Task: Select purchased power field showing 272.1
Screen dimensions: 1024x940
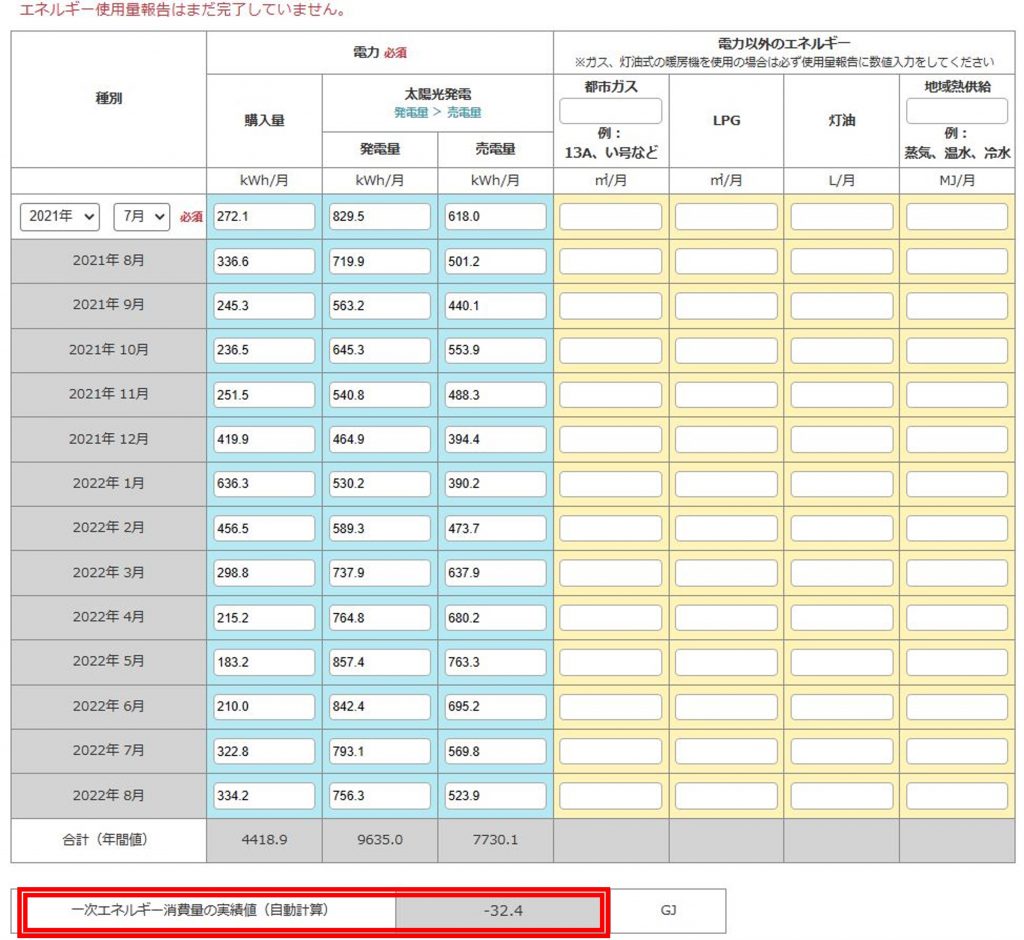Action: [x=264, y=217]
